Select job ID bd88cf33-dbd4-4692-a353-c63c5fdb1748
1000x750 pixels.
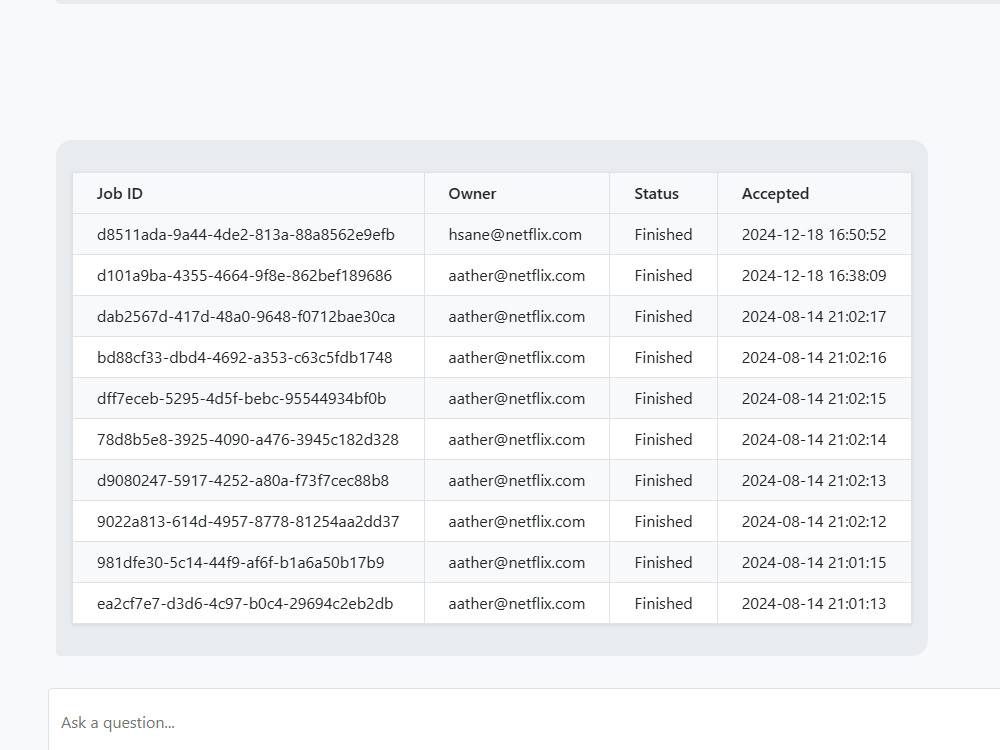[x=244, y=357]
